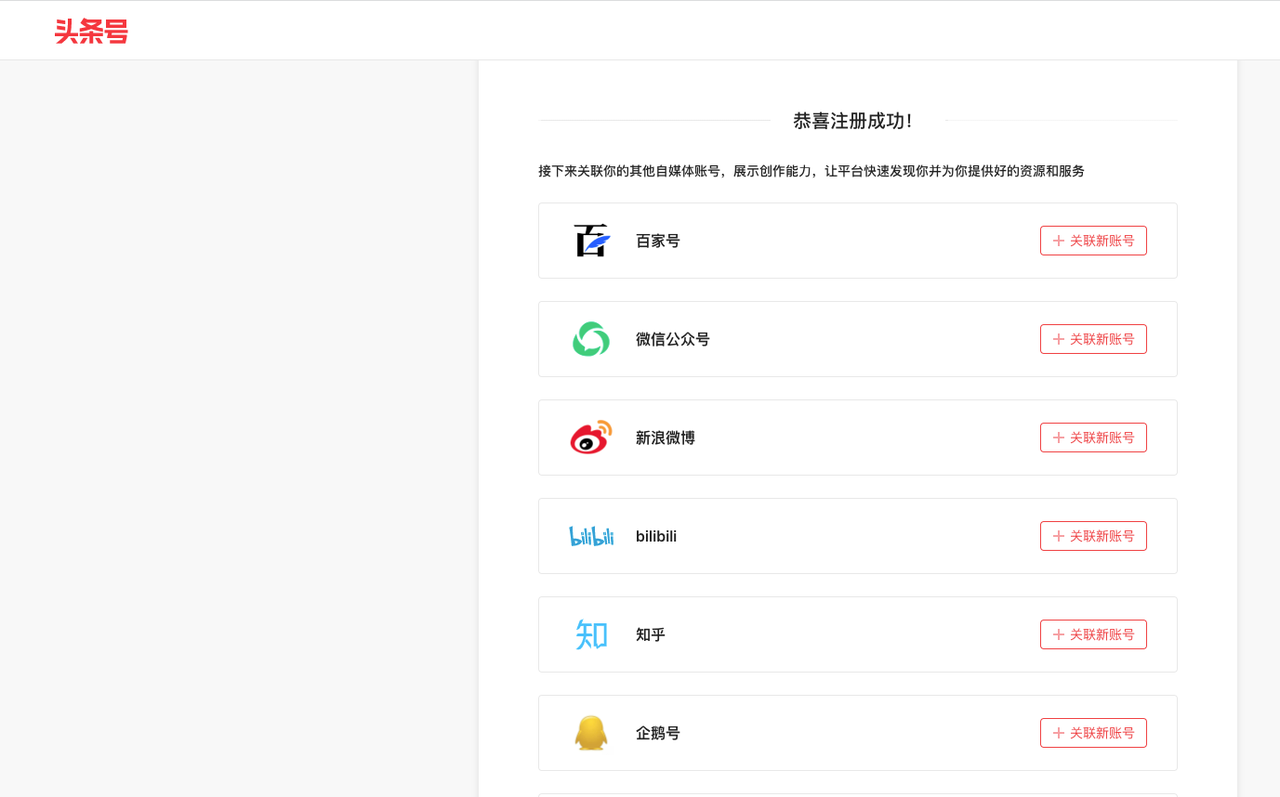
Task: Link a new 知乎 account
Action: coord(1093,634)
